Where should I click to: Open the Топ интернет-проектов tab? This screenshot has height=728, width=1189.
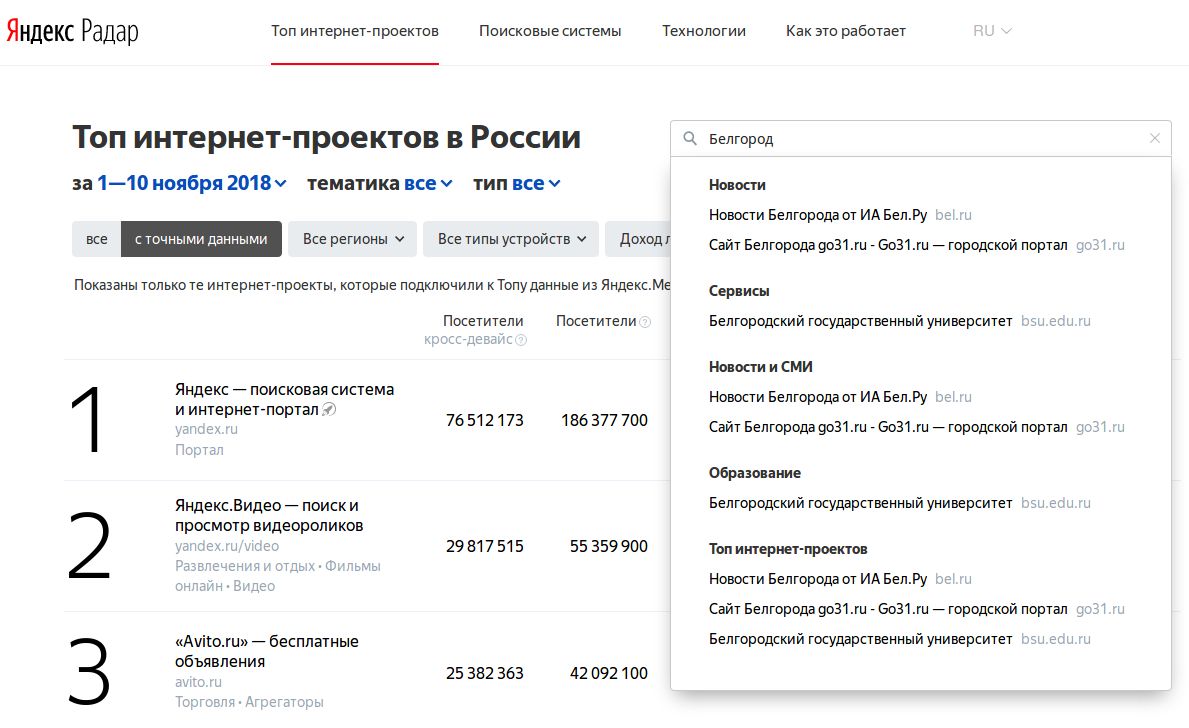pyautogui.click(x=355, y=31)
